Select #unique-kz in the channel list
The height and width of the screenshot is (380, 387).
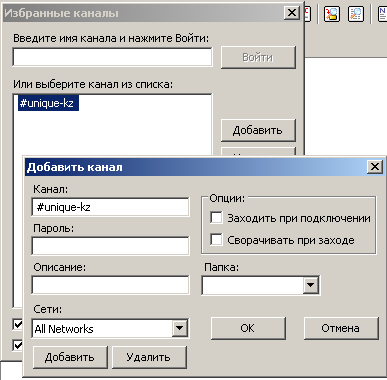click(48, 103)
